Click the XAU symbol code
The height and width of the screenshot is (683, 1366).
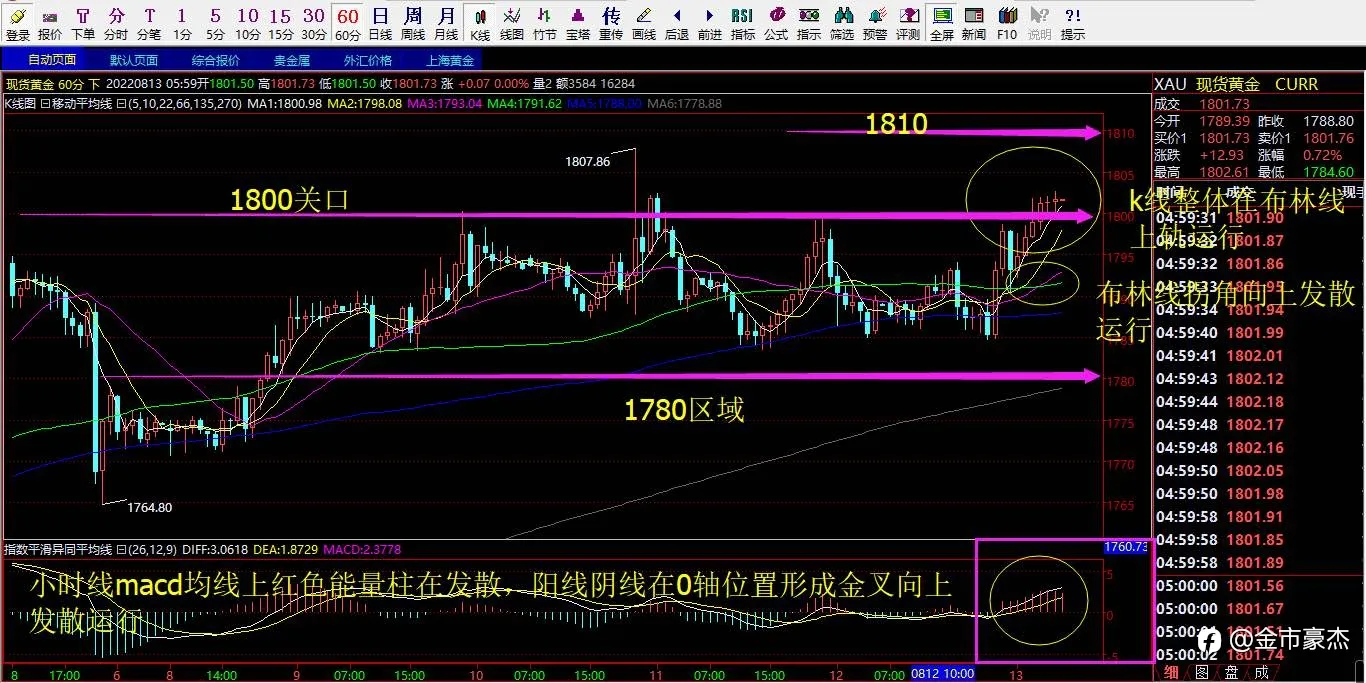[x=1170, y=85]
